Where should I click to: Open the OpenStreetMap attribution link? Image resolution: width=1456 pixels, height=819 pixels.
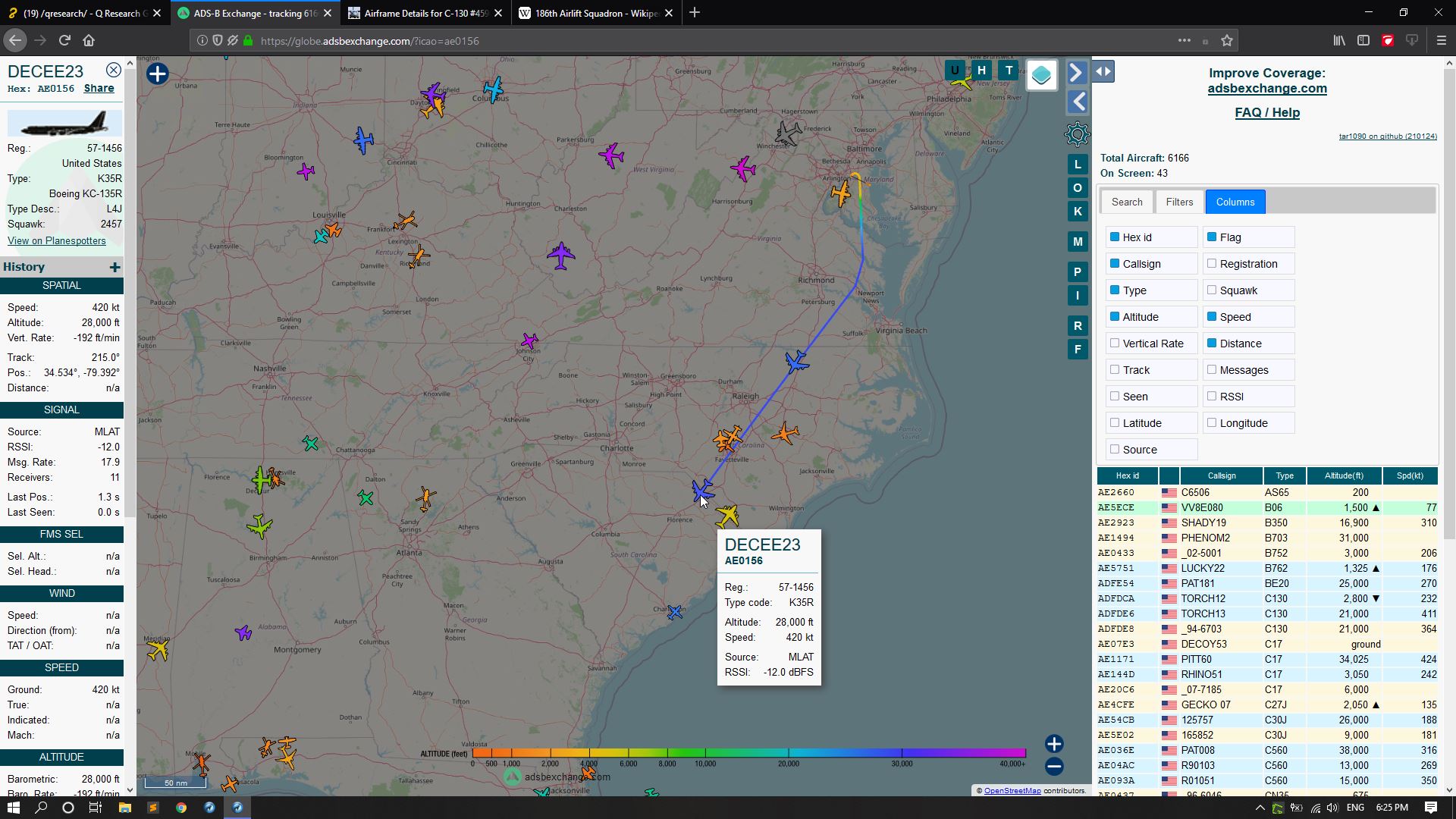pyautogui.click(x=1012, y=790)
